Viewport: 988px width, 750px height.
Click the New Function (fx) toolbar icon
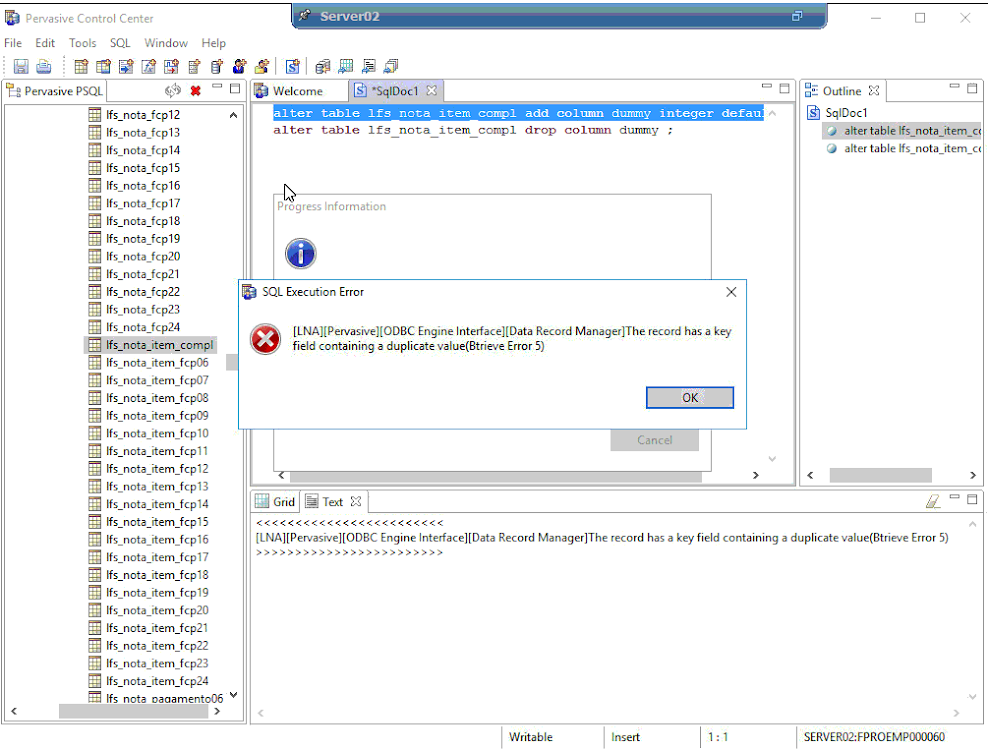(x=149, y=66)
